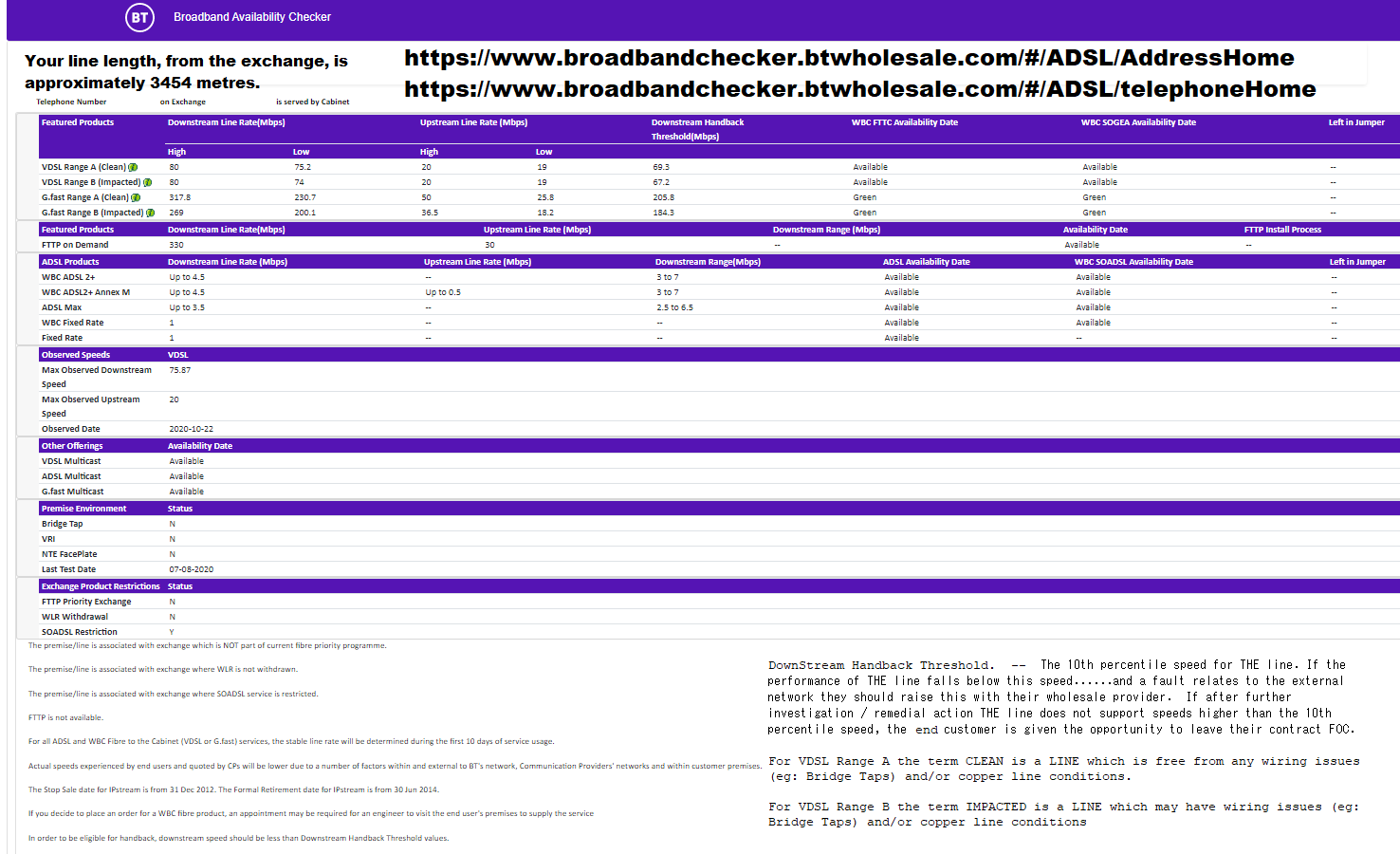Click info icon beside G.fast Range A (Clean)
The image size is (1400, 854).
tap(136, 197)
